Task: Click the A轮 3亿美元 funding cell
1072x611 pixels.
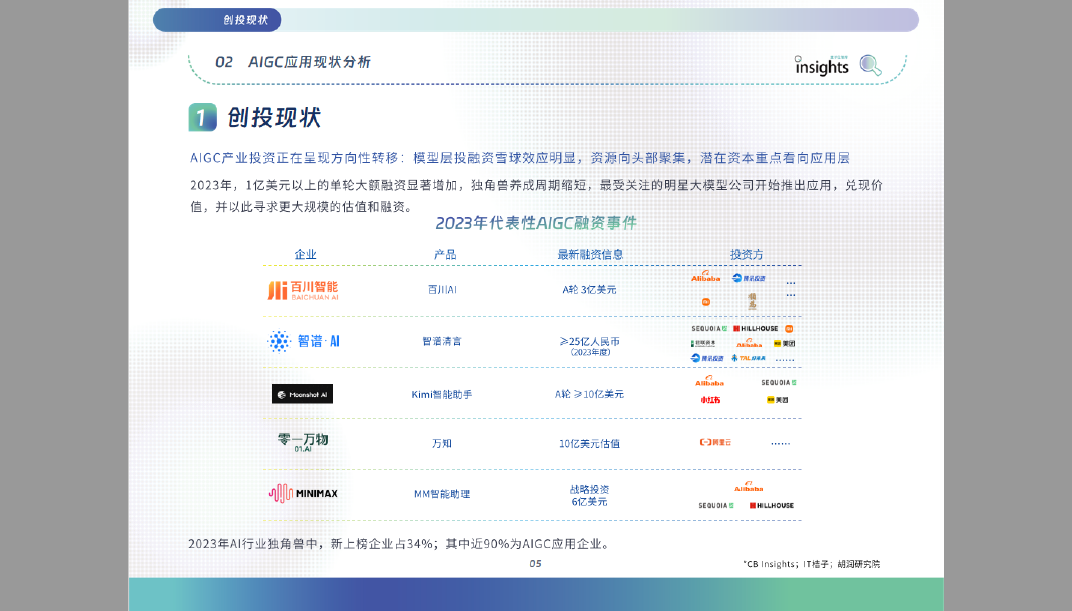Action: [589, 290]
